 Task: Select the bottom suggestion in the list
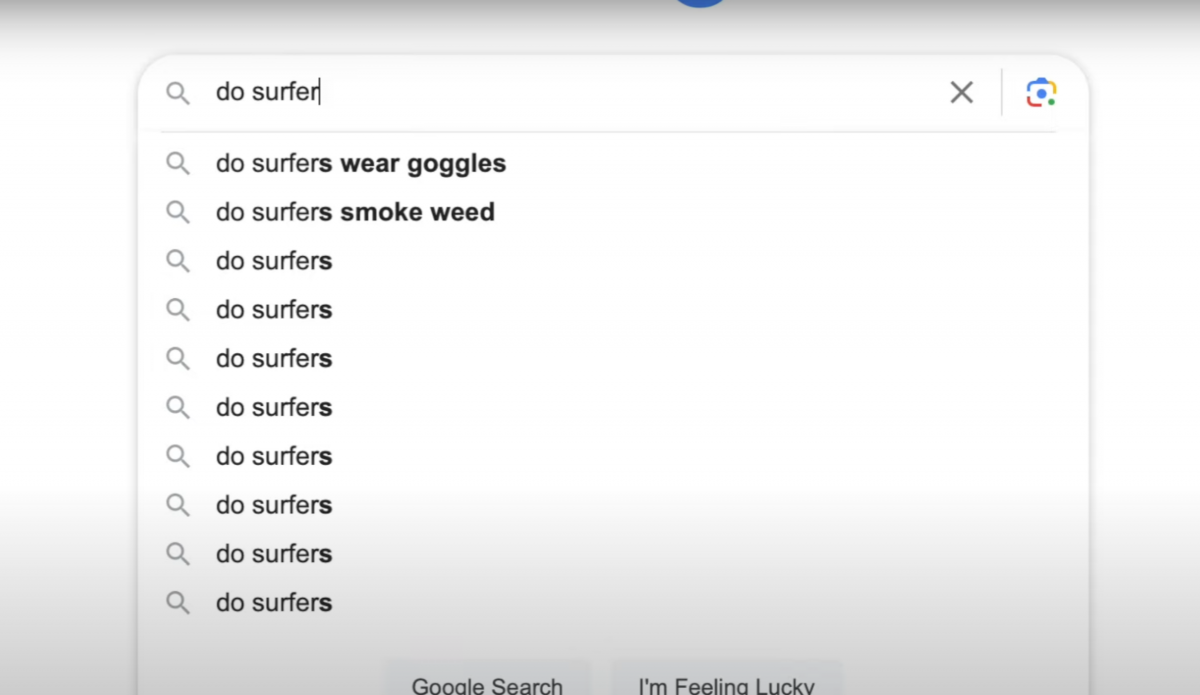(x=273, y=602)
